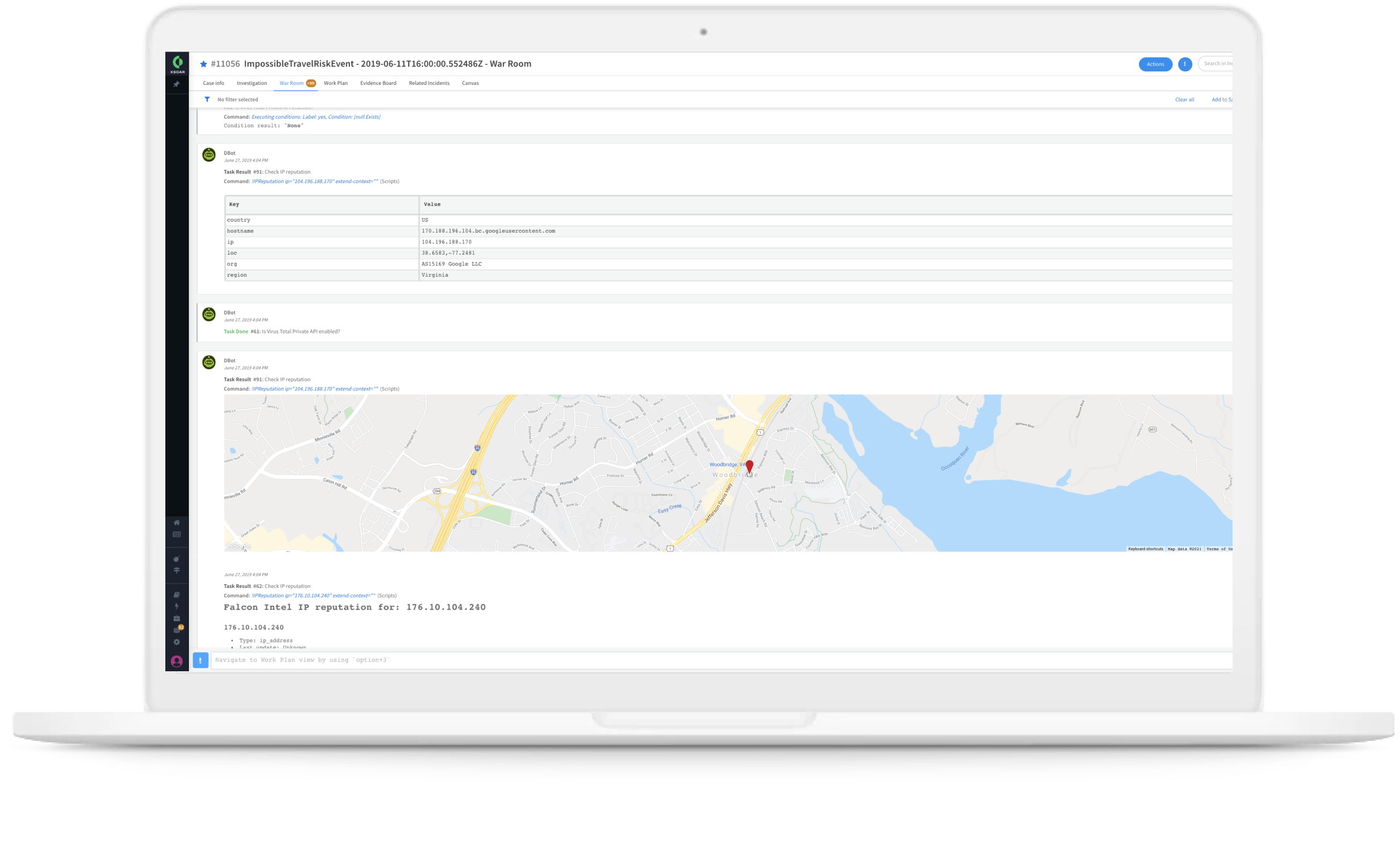Click the blue Actions button
This screenshot has width=1400, height=856.
tap(1155, 64)
